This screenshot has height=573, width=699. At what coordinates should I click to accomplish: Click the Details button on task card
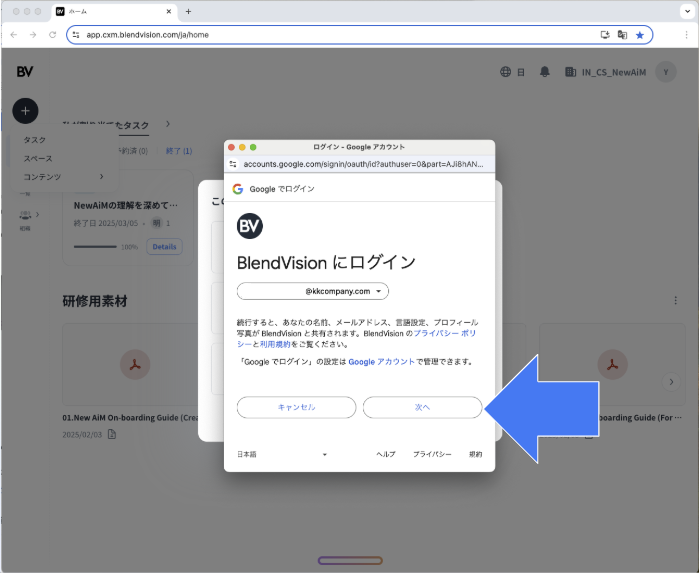tap(164, 247)
